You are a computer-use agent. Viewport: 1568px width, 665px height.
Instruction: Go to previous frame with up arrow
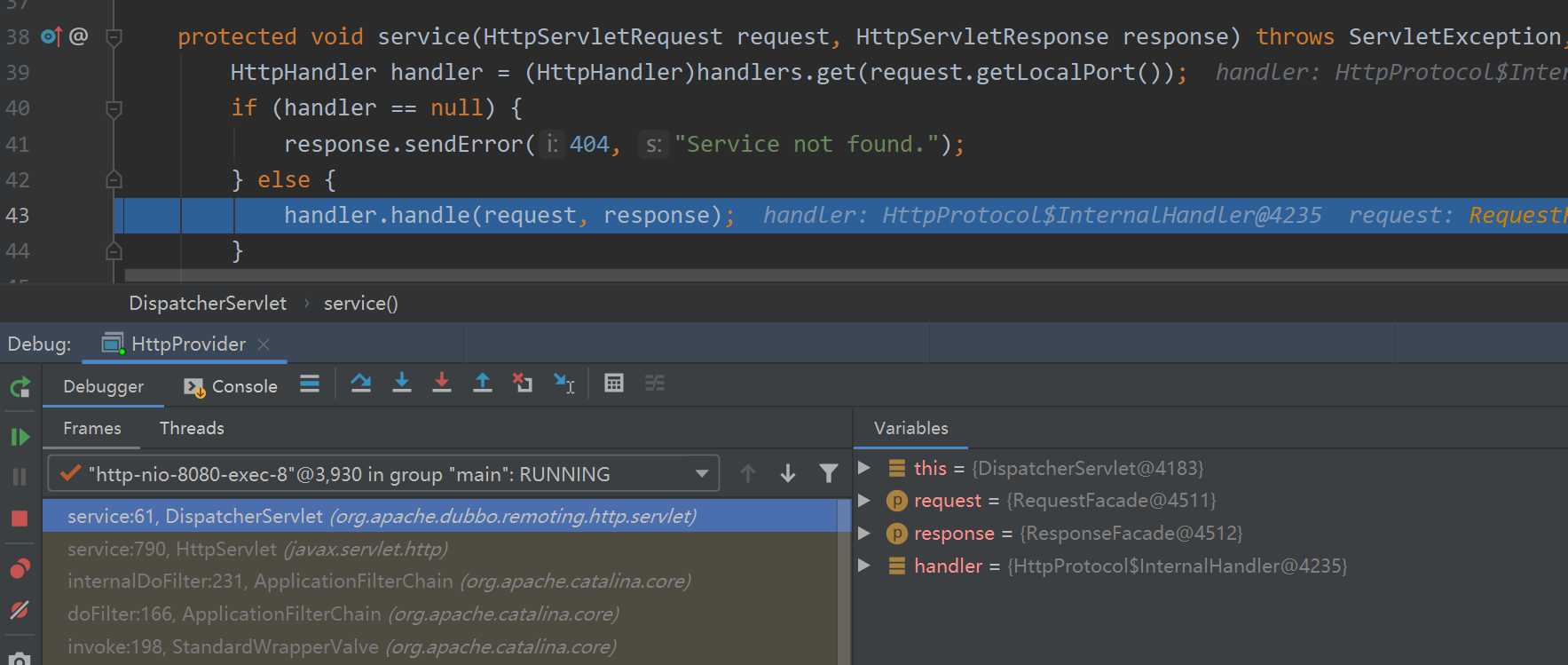click(748, 474)
